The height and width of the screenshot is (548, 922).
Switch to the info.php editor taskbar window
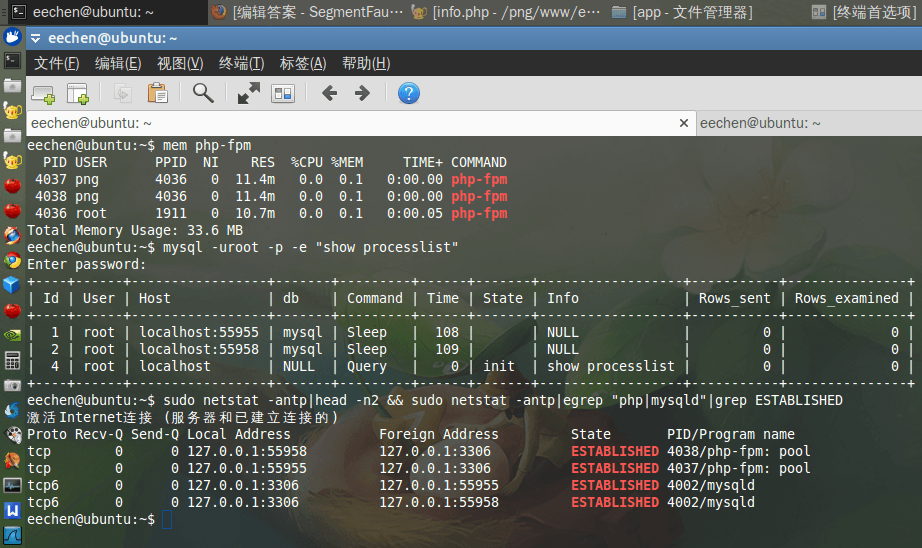507,12
